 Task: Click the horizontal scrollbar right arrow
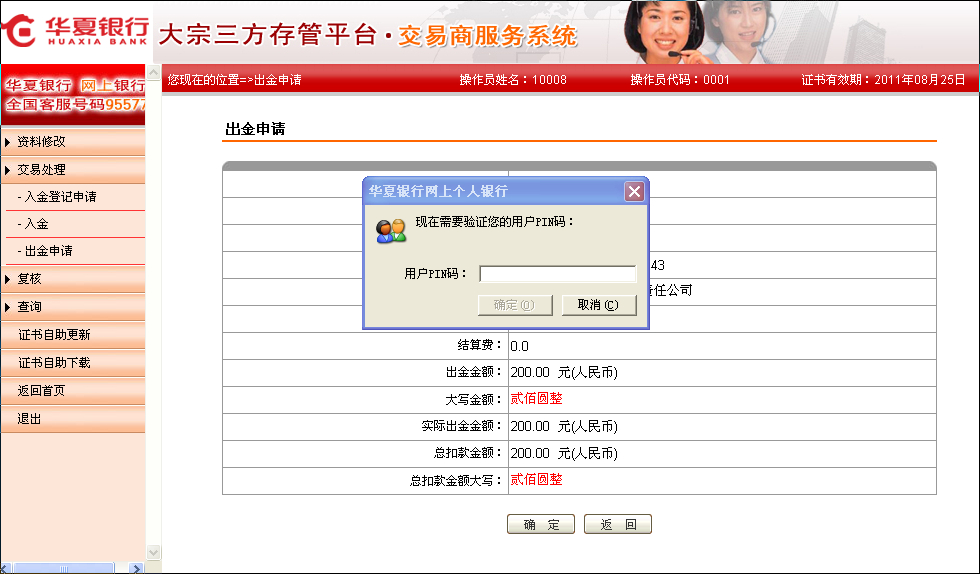tap(136, 568)
